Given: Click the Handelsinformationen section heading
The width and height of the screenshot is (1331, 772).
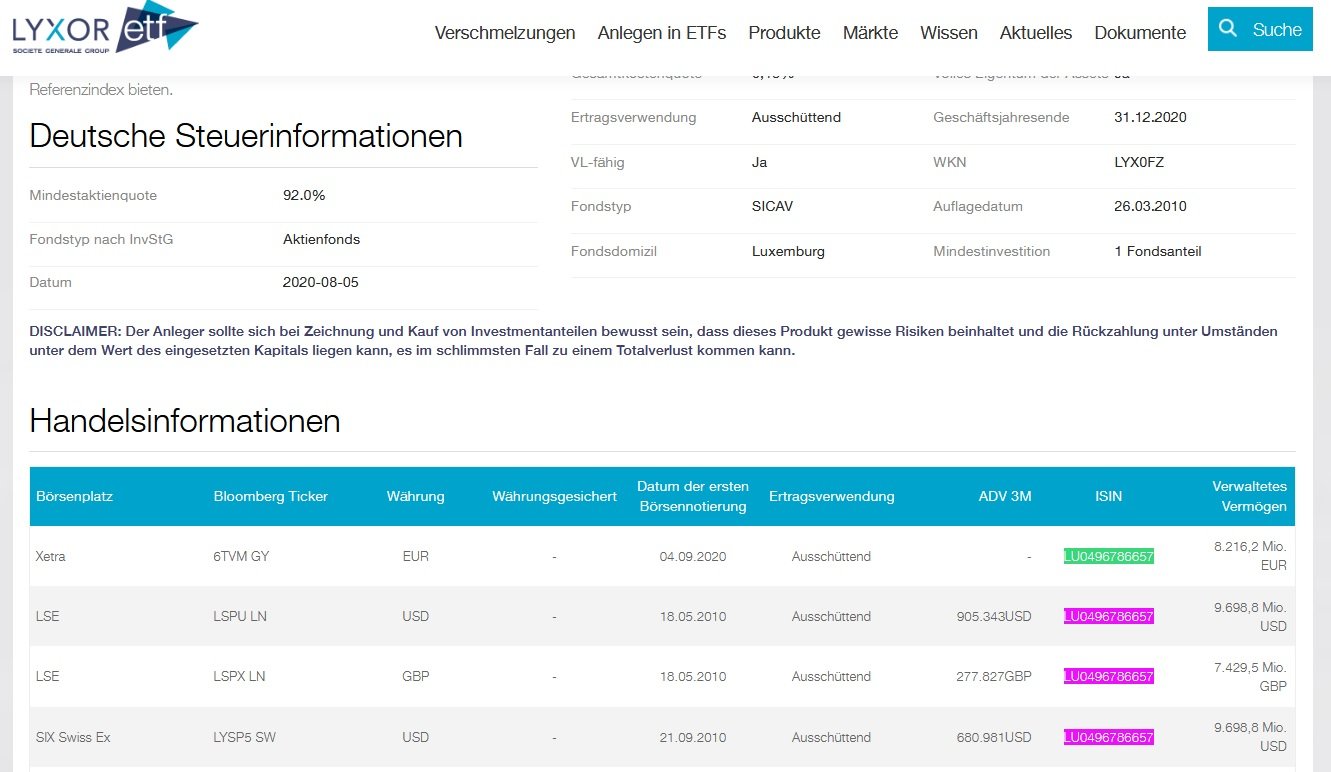Looking at the screenshot, I should pyautogui.click(x=185, y=421).
